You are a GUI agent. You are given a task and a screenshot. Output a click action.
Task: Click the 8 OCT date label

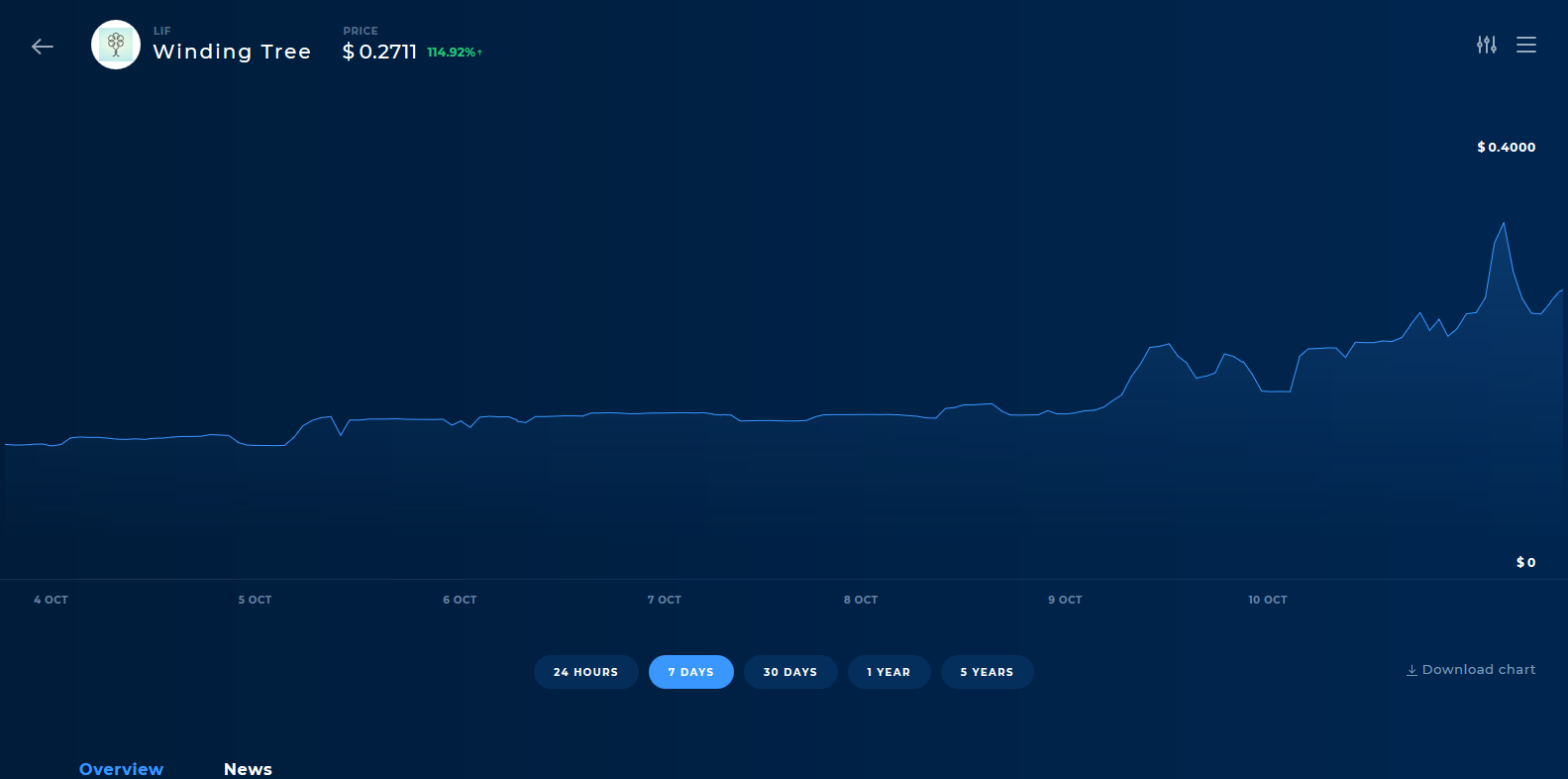pyautogui.click(x=861, y=600)
